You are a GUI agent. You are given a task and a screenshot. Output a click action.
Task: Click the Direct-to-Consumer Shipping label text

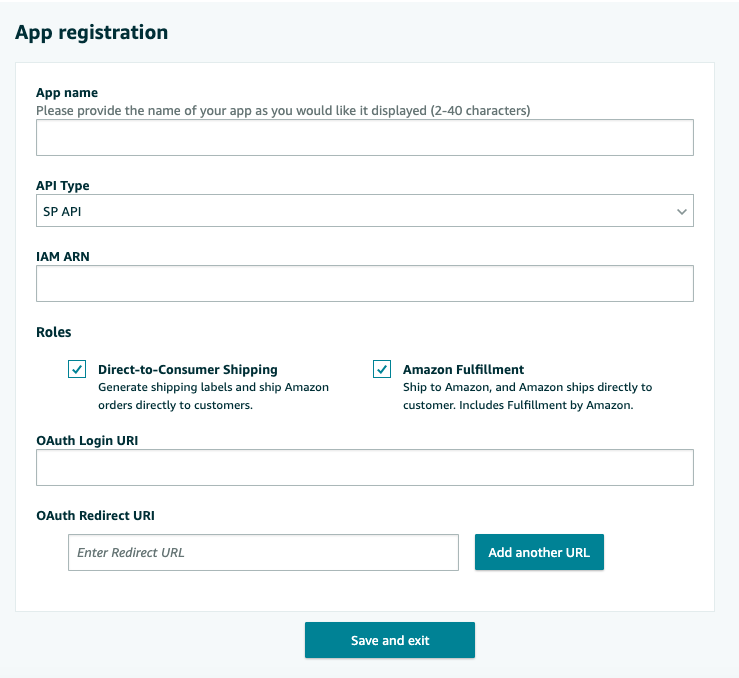pyautogui.click(x=187, y=369)
